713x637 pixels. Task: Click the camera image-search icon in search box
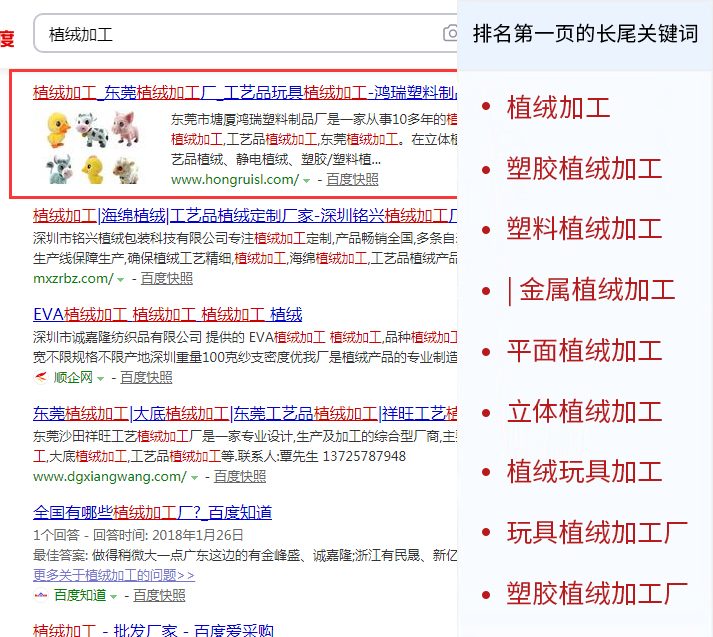pyautogui.click(x=450, y=34)
